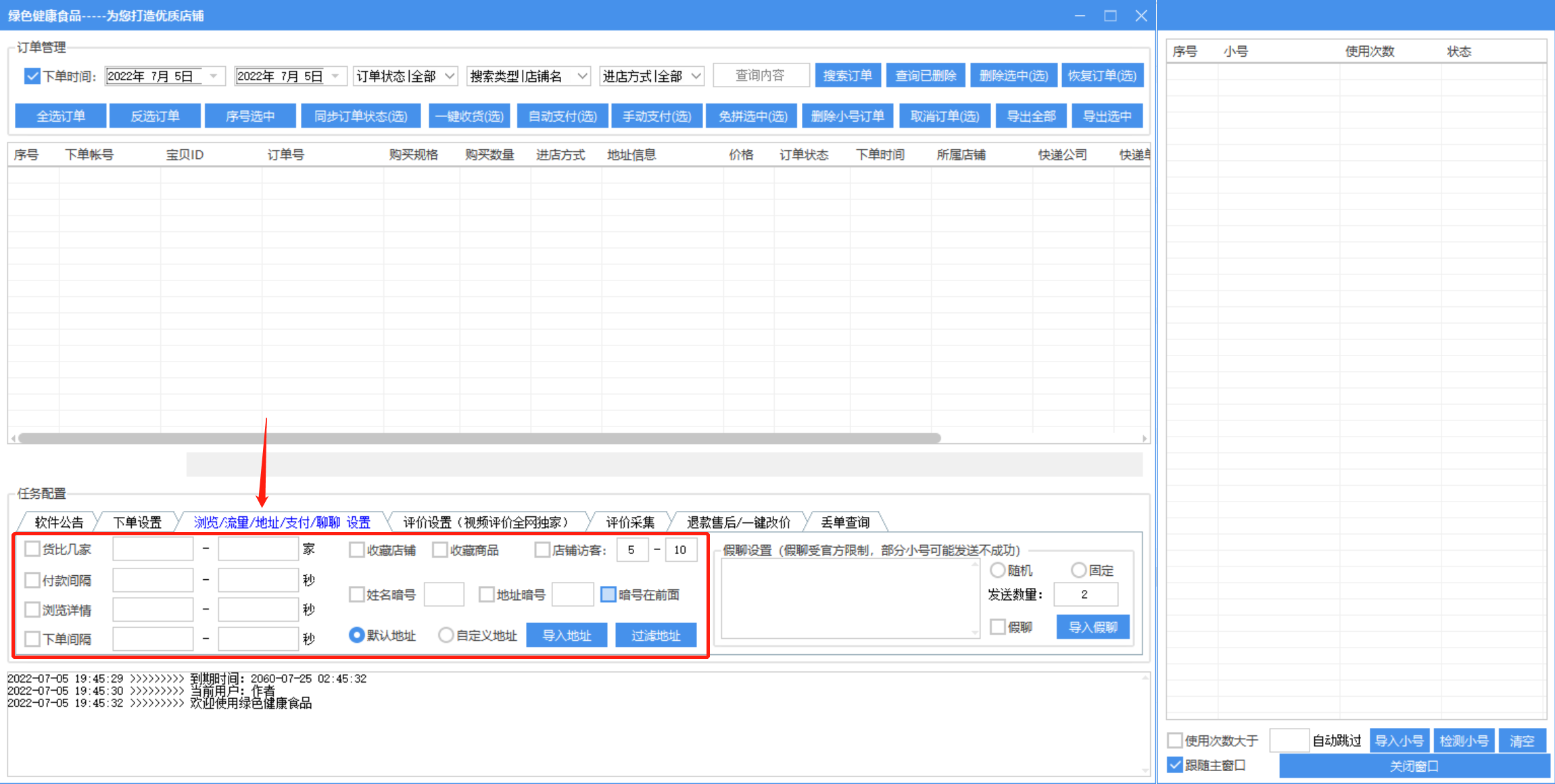The width and height of the screenshot is (1555, 784).
Task: Click the 假聊 message text area
Action: pos(851,599)
